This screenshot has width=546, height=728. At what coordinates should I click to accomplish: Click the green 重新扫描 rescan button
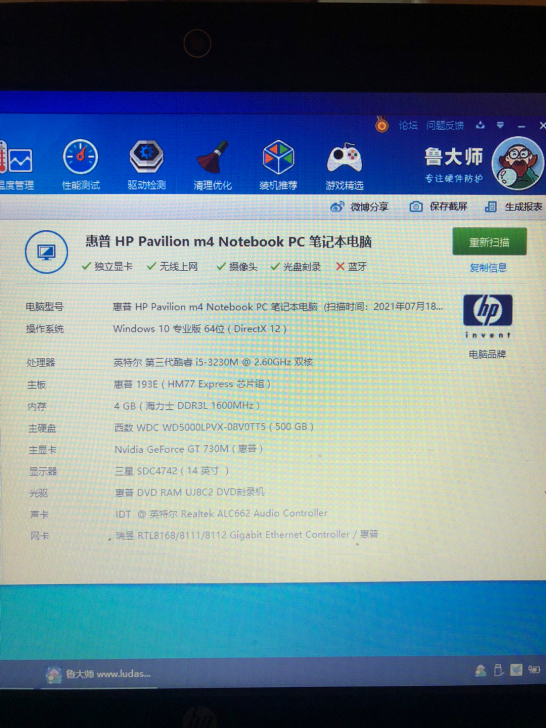(489, 241)
